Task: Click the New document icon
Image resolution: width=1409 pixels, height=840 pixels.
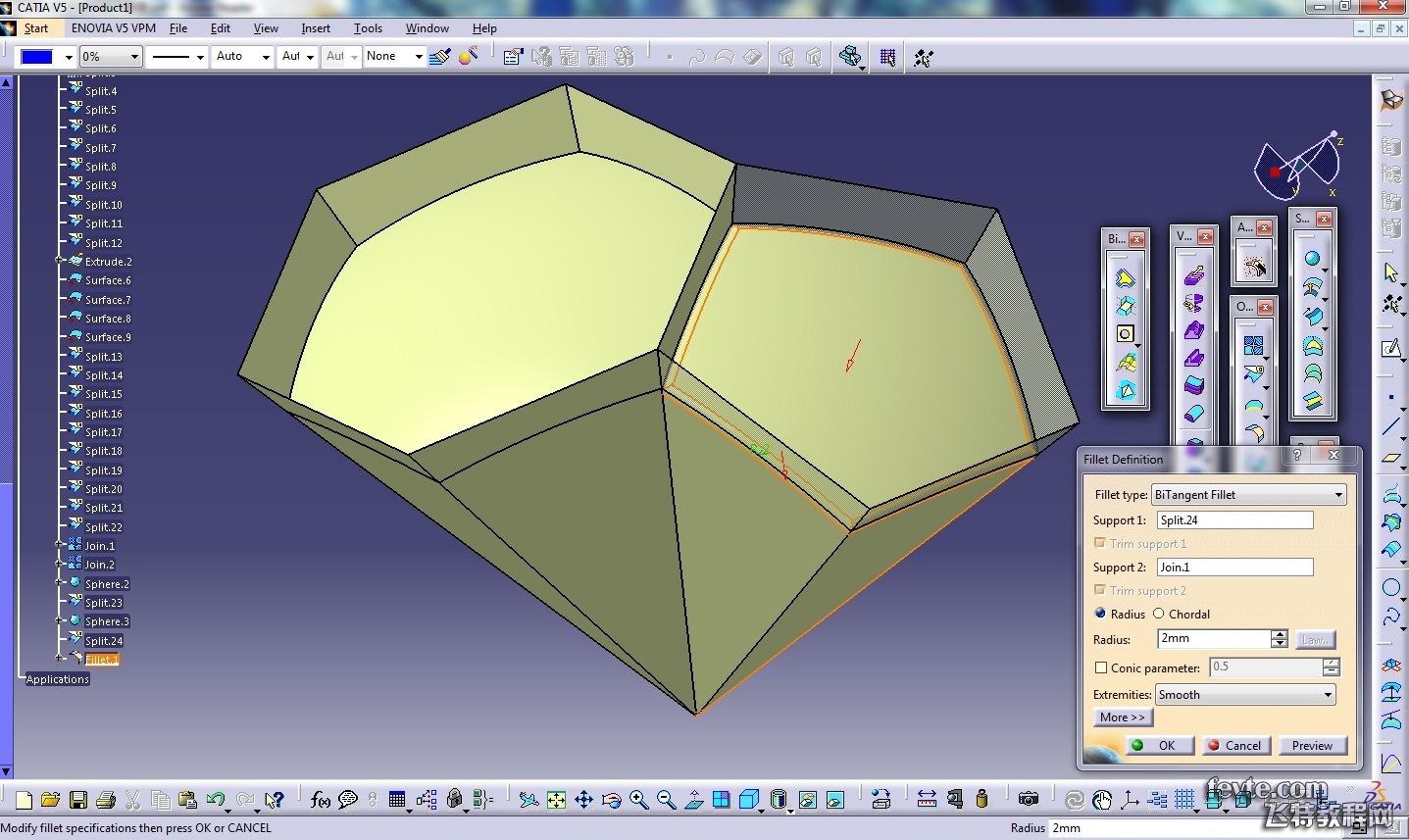Action: coord(25,801)
